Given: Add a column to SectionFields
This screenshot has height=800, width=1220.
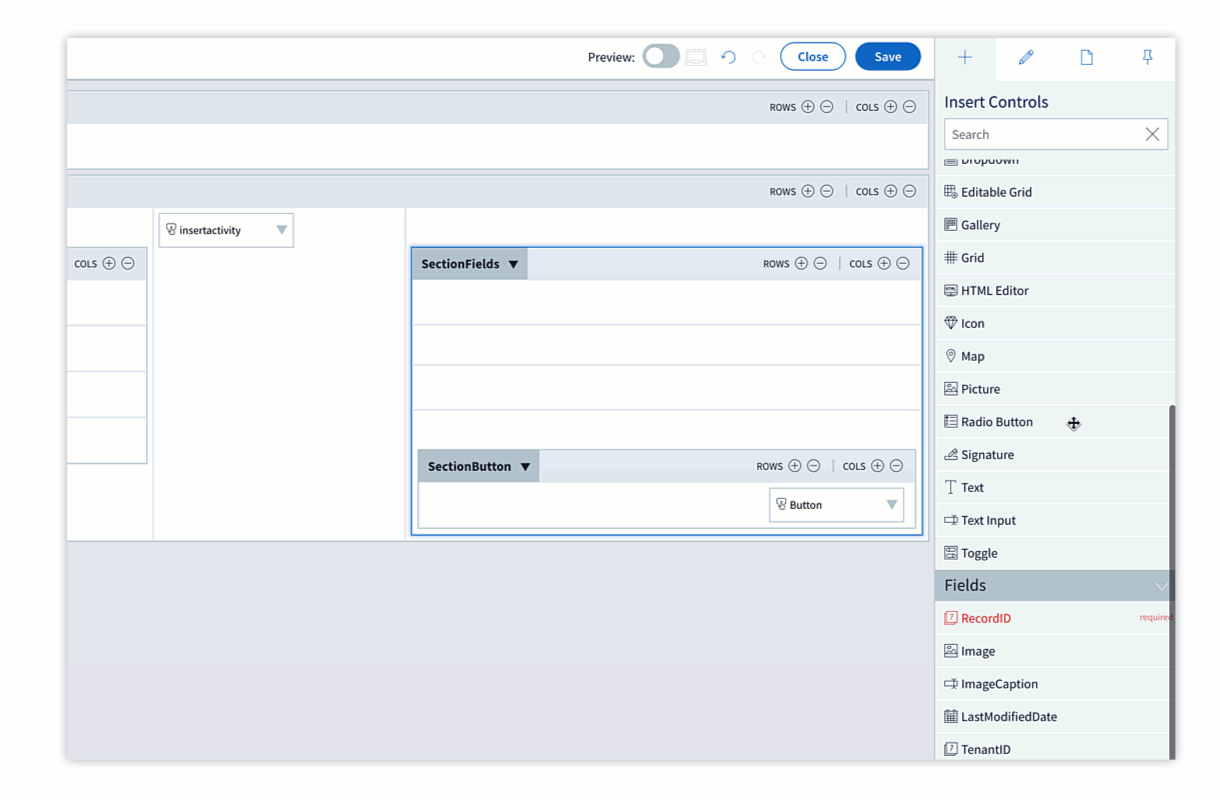Looking at the screenshot, I should (884, 264).
